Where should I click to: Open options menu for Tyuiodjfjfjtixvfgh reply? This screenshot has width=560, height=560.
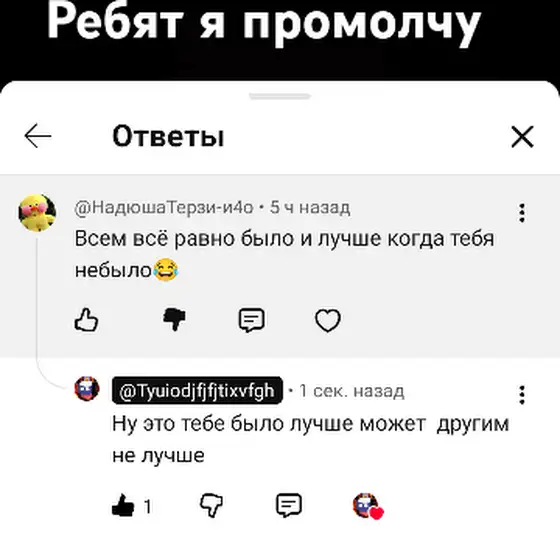522,395
